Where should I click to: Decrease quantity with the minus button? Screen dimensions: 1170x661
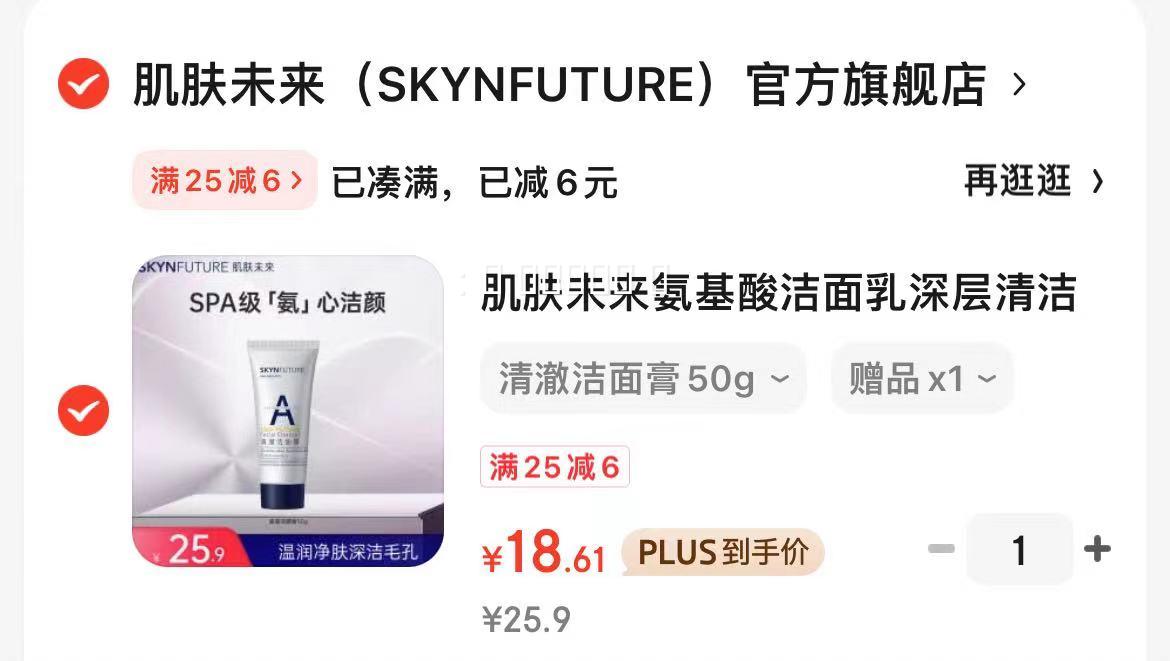pos(941,549)
